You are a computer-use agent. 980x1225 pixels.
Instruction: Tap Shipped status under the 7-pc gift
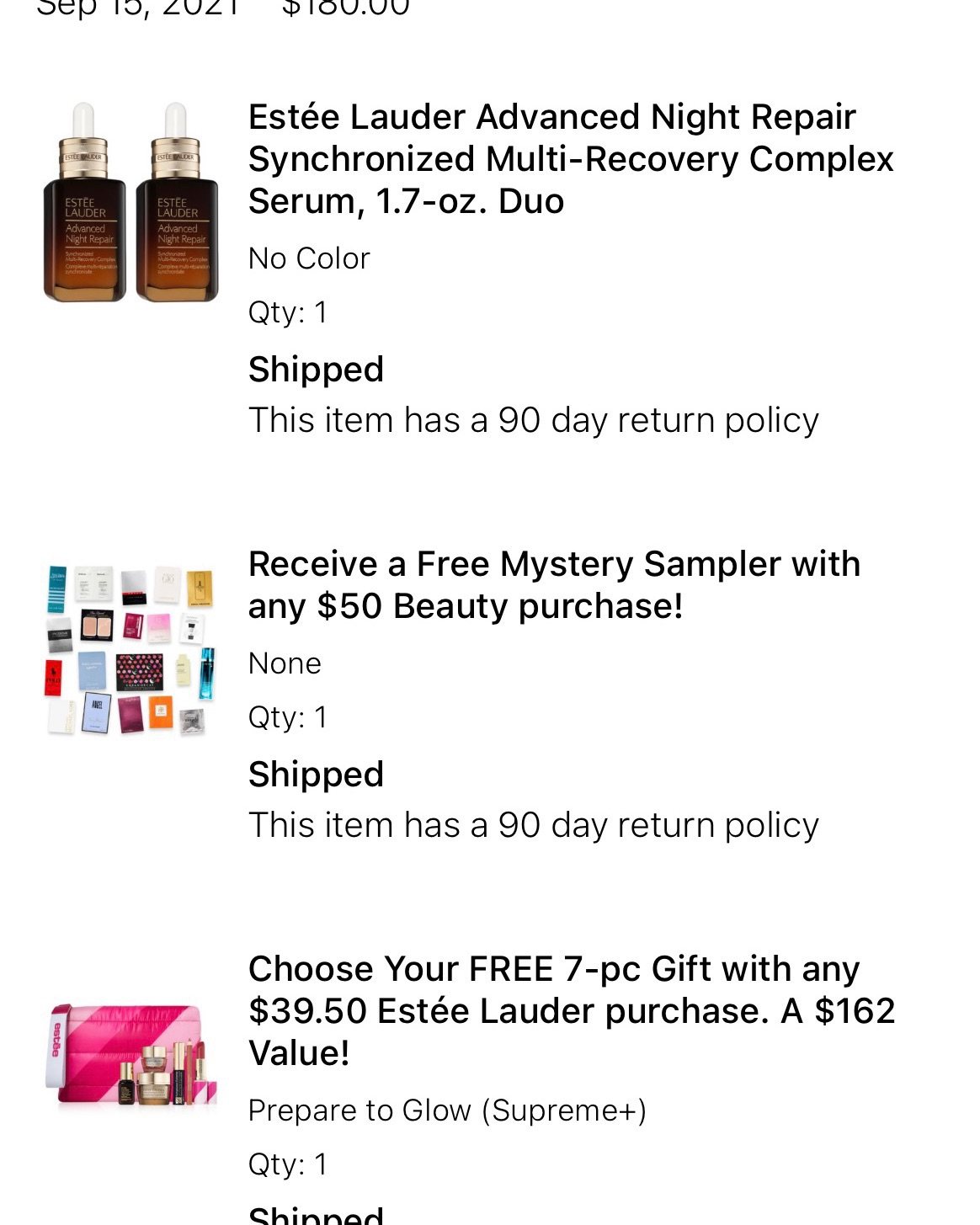coord(316,1216)
